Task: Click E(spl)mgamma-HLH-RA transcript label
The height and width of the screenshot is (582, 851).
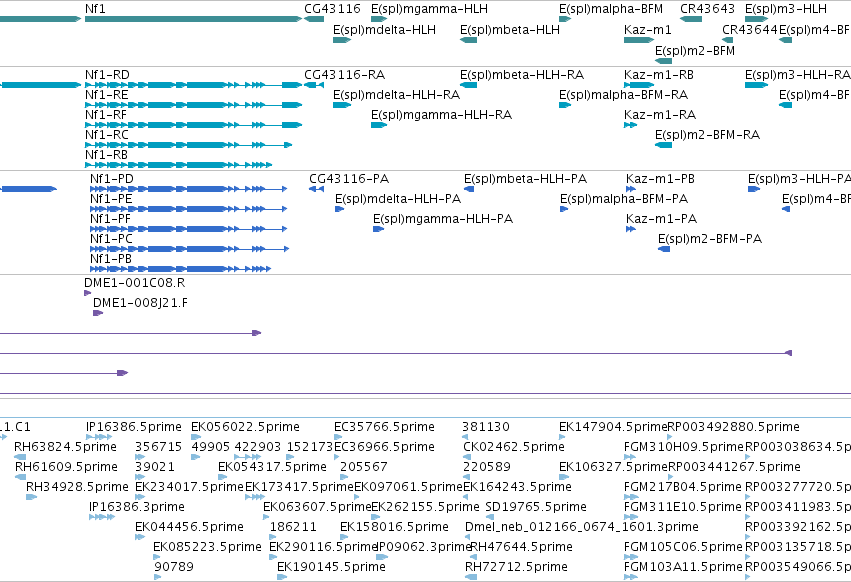Action: coord(441,115)
